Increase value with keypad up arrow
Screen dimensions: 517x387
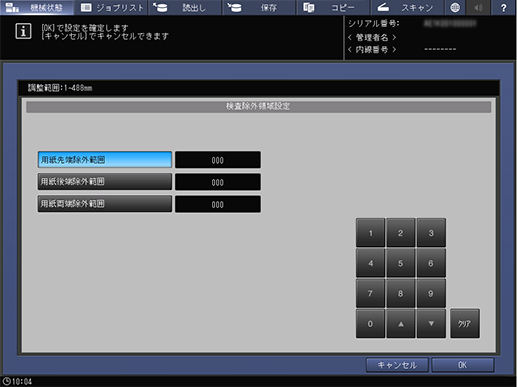[x=401, y=324]
